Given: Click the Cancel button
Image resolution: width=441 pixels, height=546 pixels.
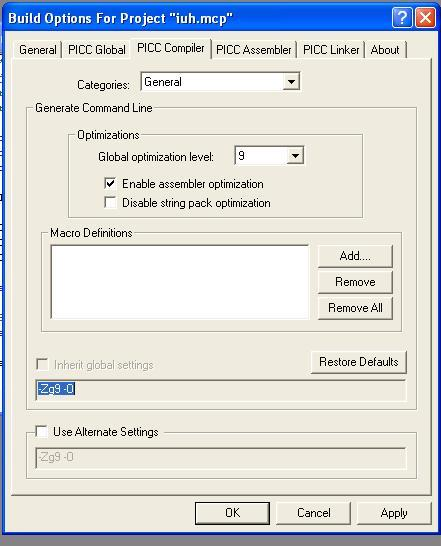Looking at the screenshot, I should 314,513.
